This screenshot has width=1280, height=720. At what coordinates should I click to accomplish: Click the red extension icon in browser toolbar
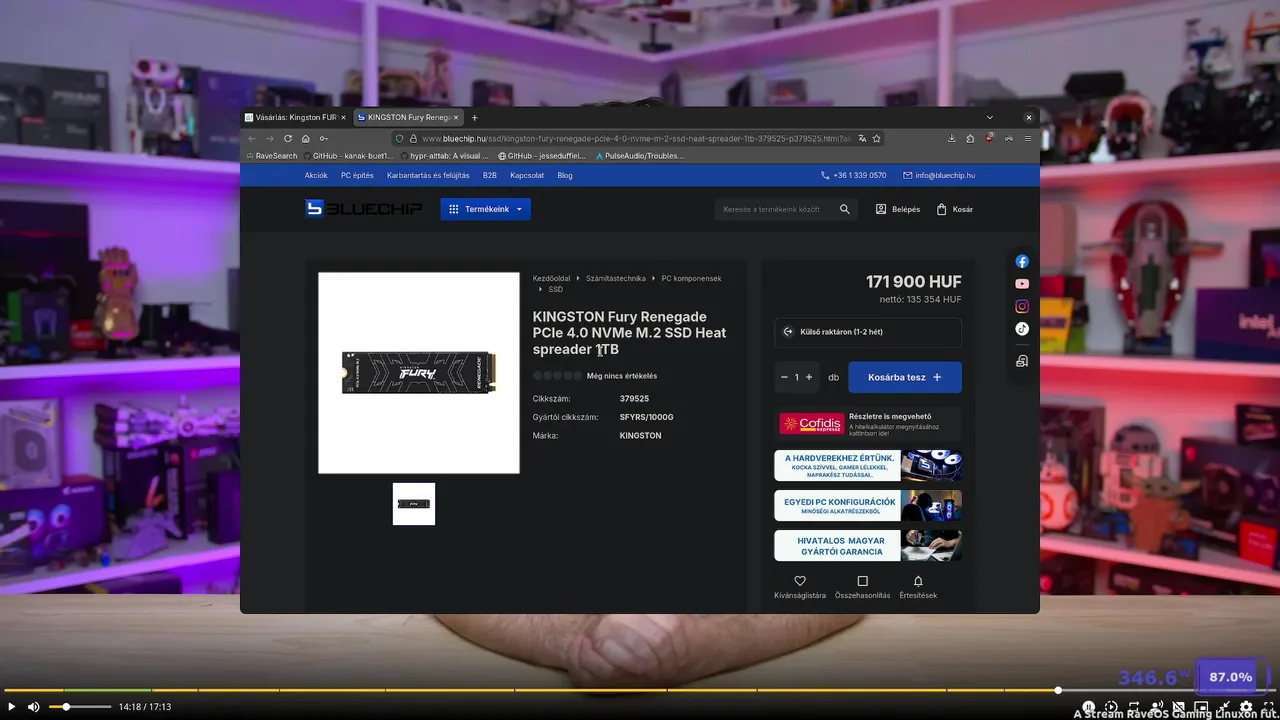coord(990,138)
